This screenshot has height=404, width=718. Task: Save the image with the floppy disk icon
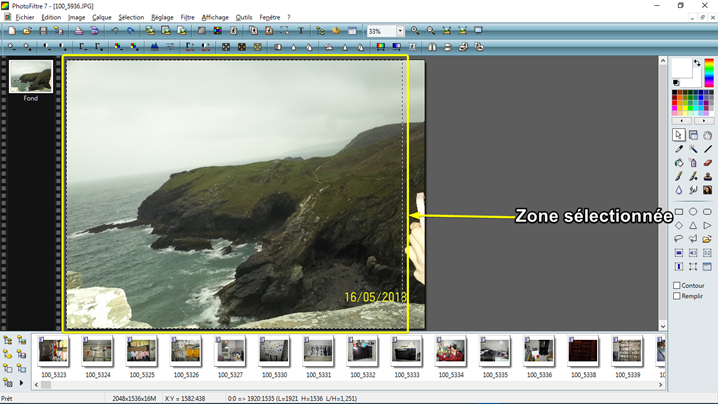(x=43, y=31)
